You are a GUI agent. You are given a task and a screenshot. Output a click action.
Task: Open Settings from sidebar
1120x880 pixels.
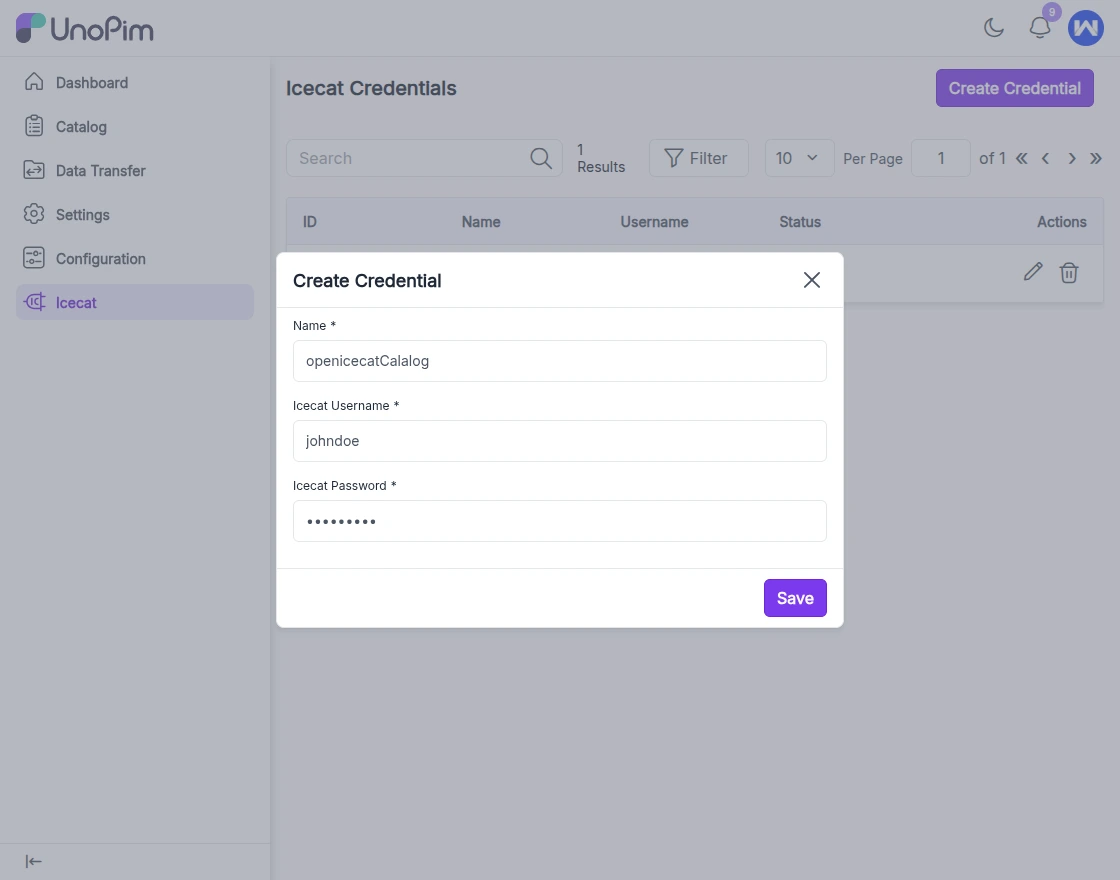(134, 214)
